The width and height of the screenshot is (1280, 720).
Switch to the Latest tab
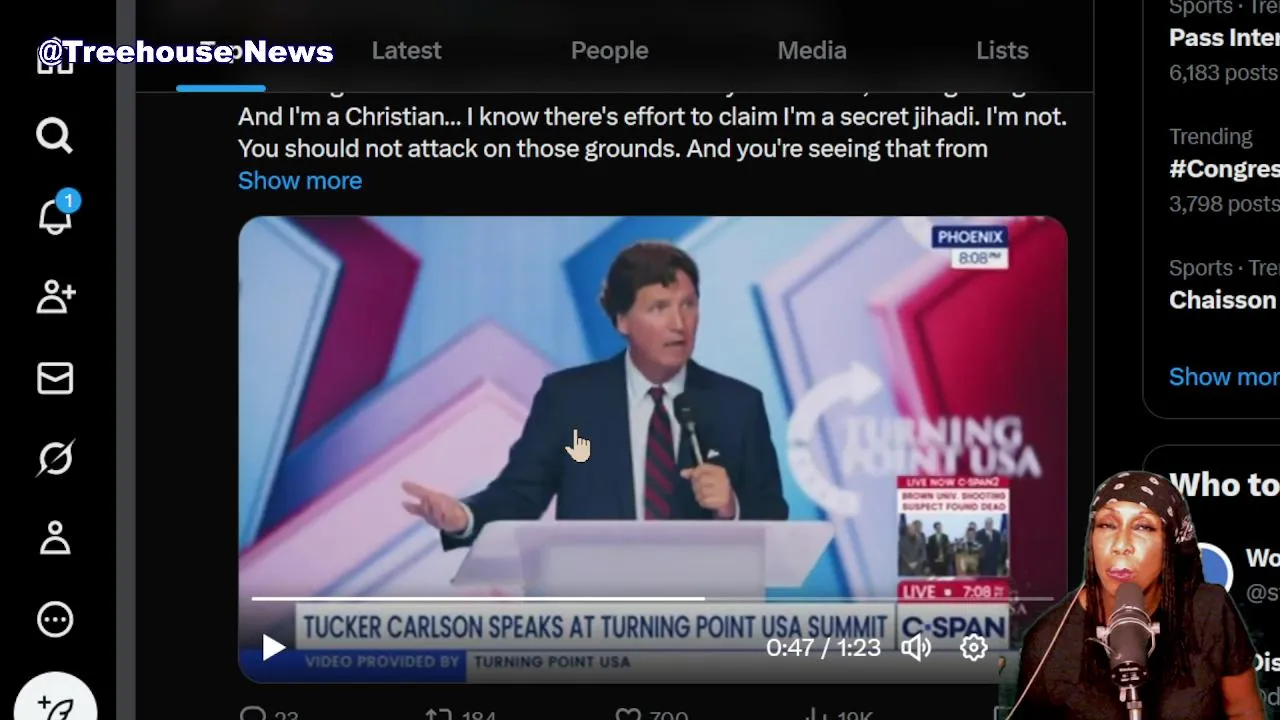coord(406,50)
